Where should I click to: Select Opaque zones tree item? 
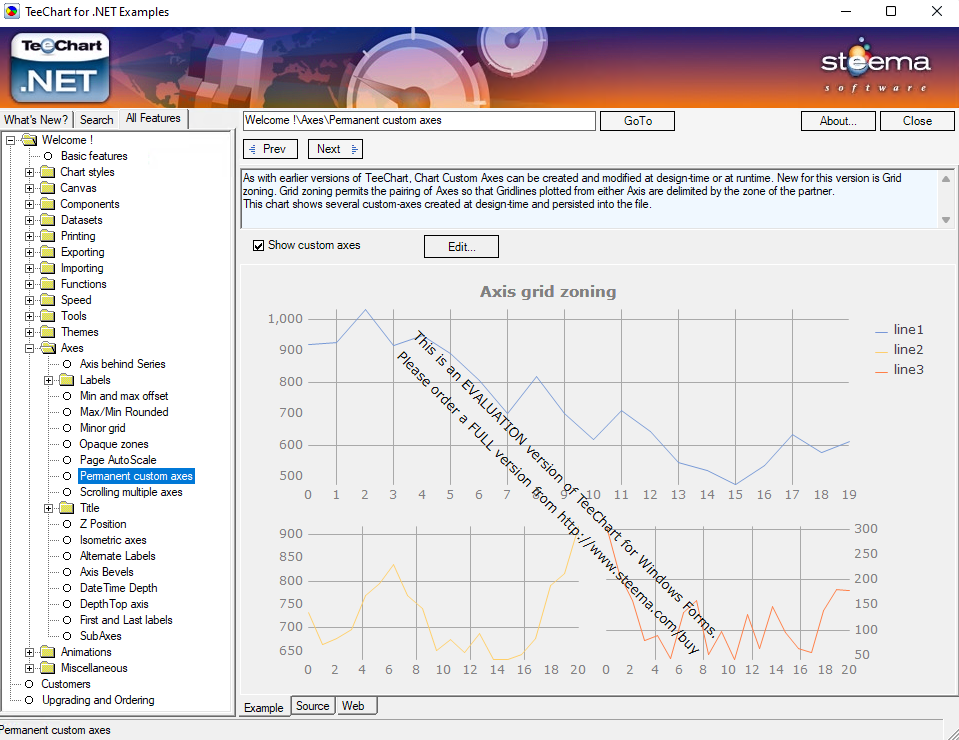point(114,444)
